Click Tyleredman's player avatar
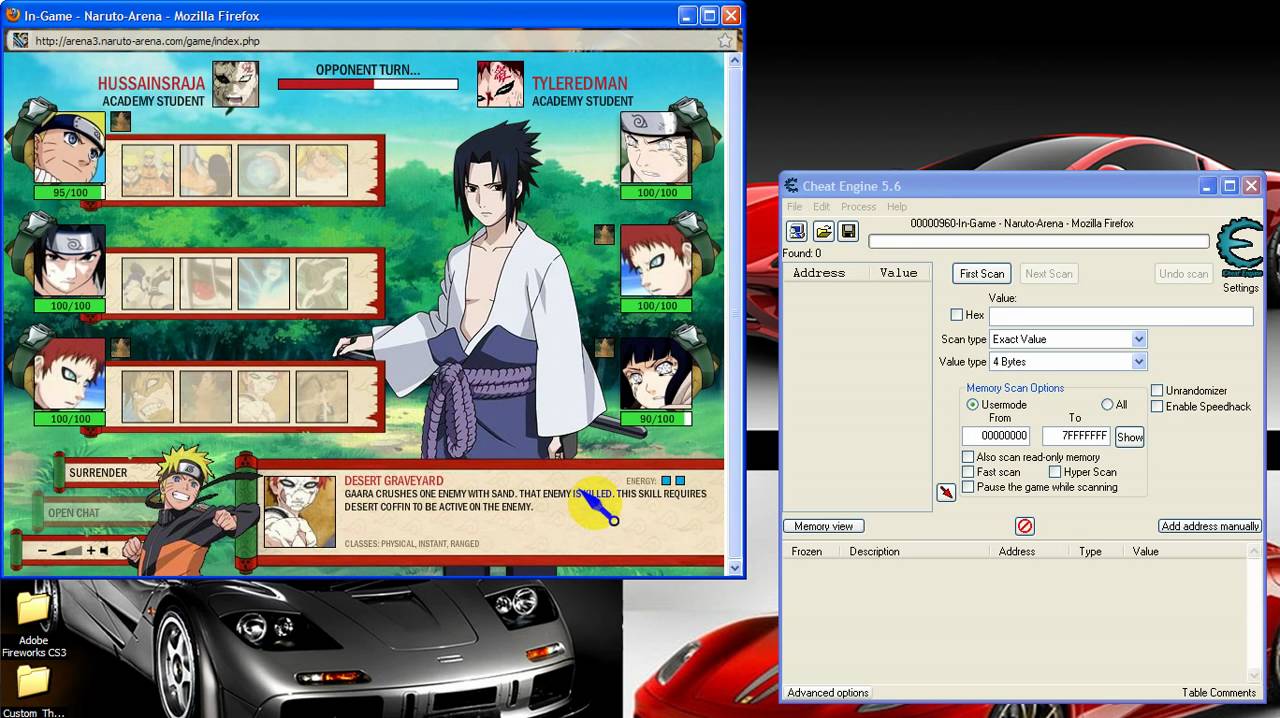This screenshot has width=1280, height=718. coord(500,85)
